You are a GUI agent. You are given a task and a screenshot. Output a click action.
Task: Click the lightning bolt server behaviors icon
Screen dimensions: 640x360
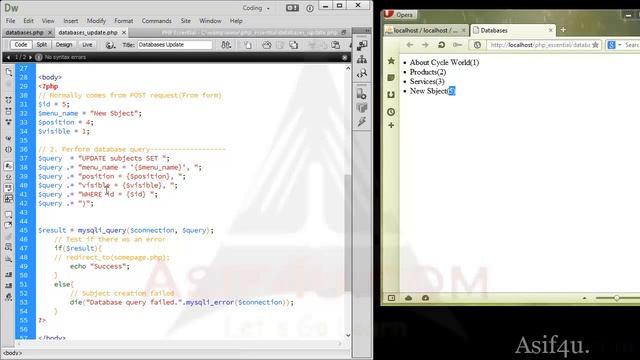pos(362,122)
